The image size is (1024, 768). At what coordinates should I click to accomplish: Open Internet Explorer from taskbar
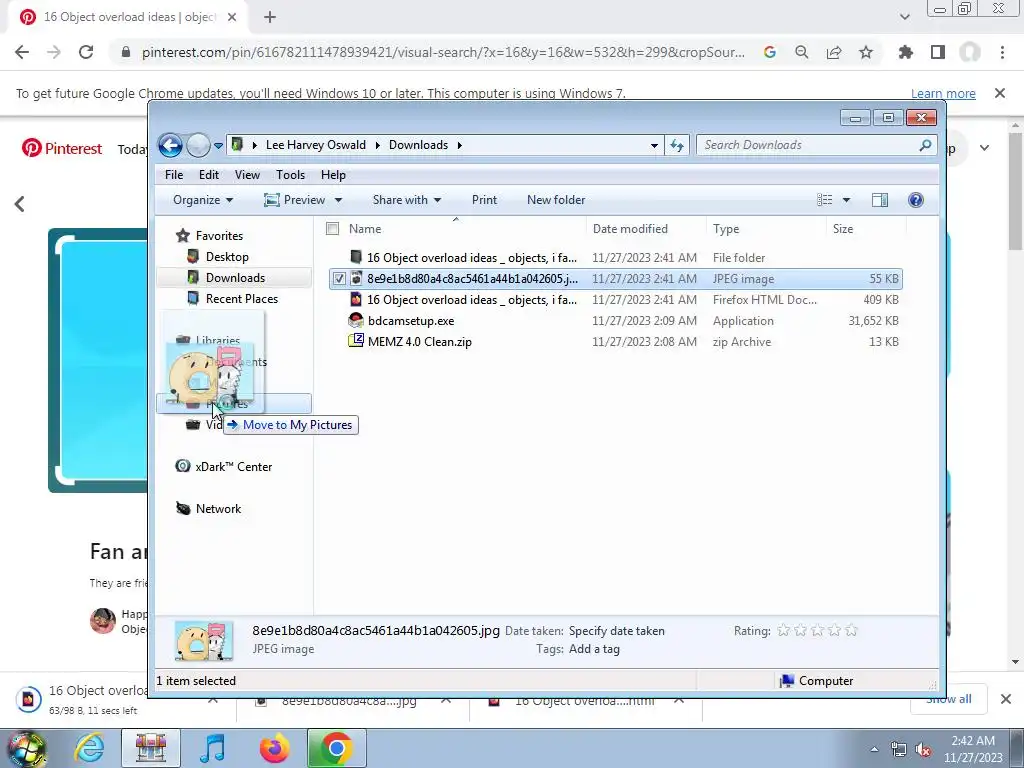[x=89, y=748]
